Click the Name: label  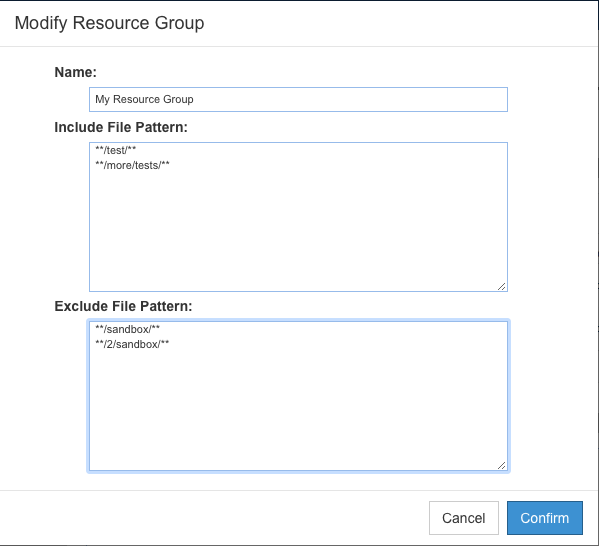click(x=76, y=72)
